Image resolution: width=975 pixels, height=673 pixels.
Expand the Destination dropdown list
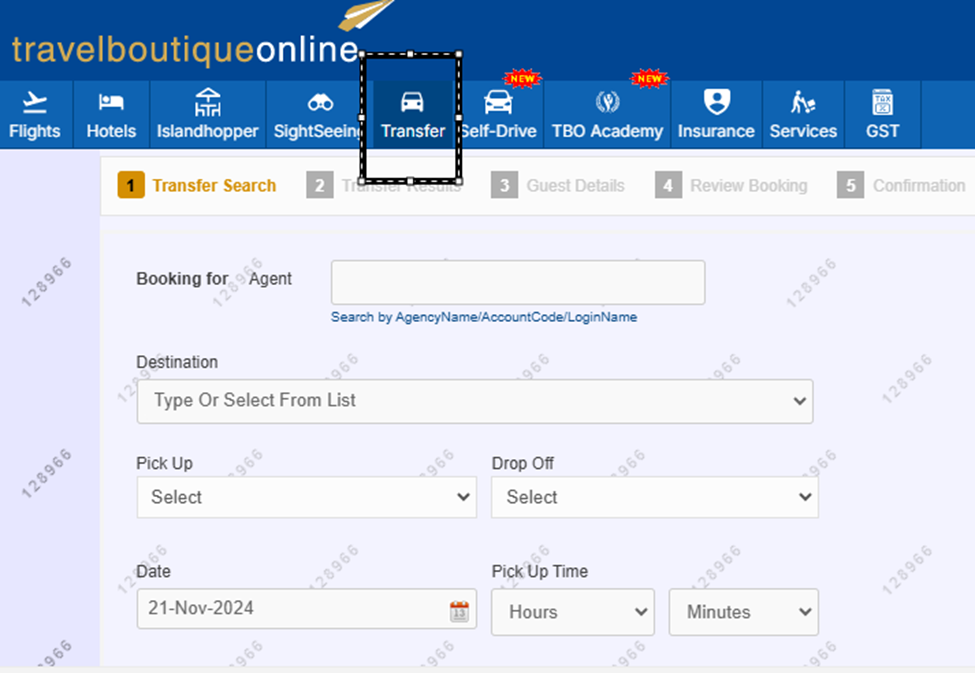[x=475, y=401]
